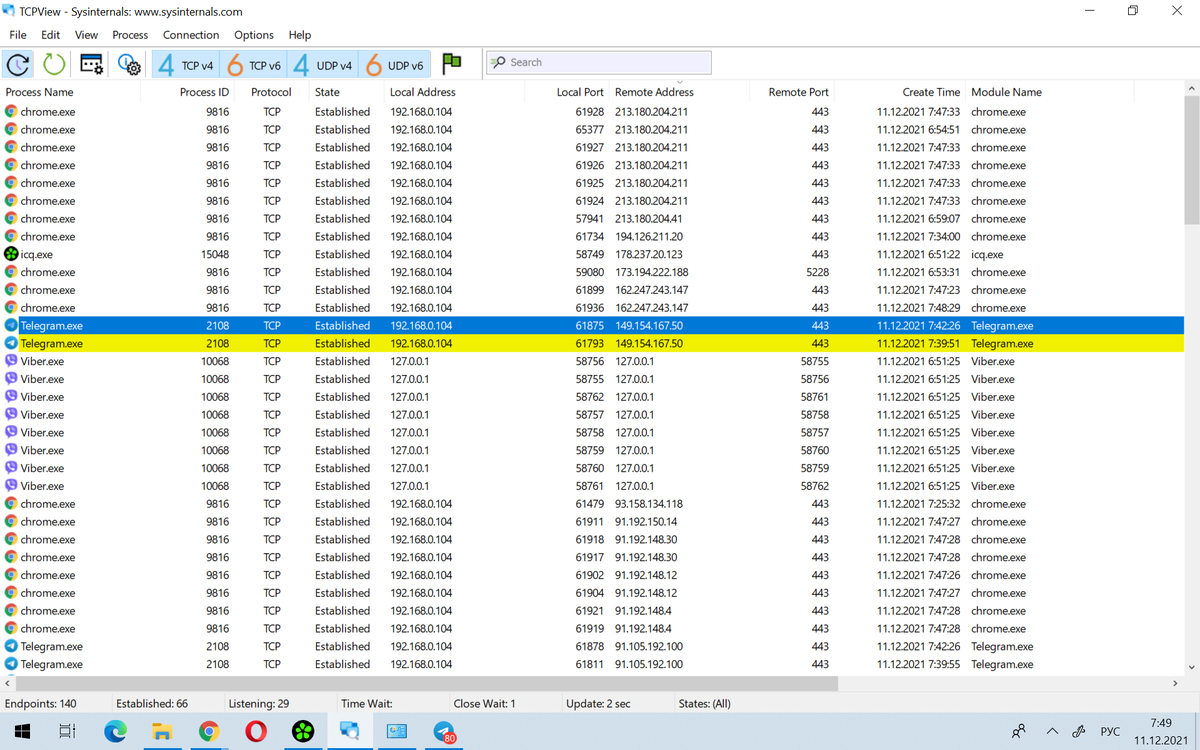This screenshot has height=750, width=1200.
Task: Sort by Remote Address column header
Action: (x=654, y=92)
